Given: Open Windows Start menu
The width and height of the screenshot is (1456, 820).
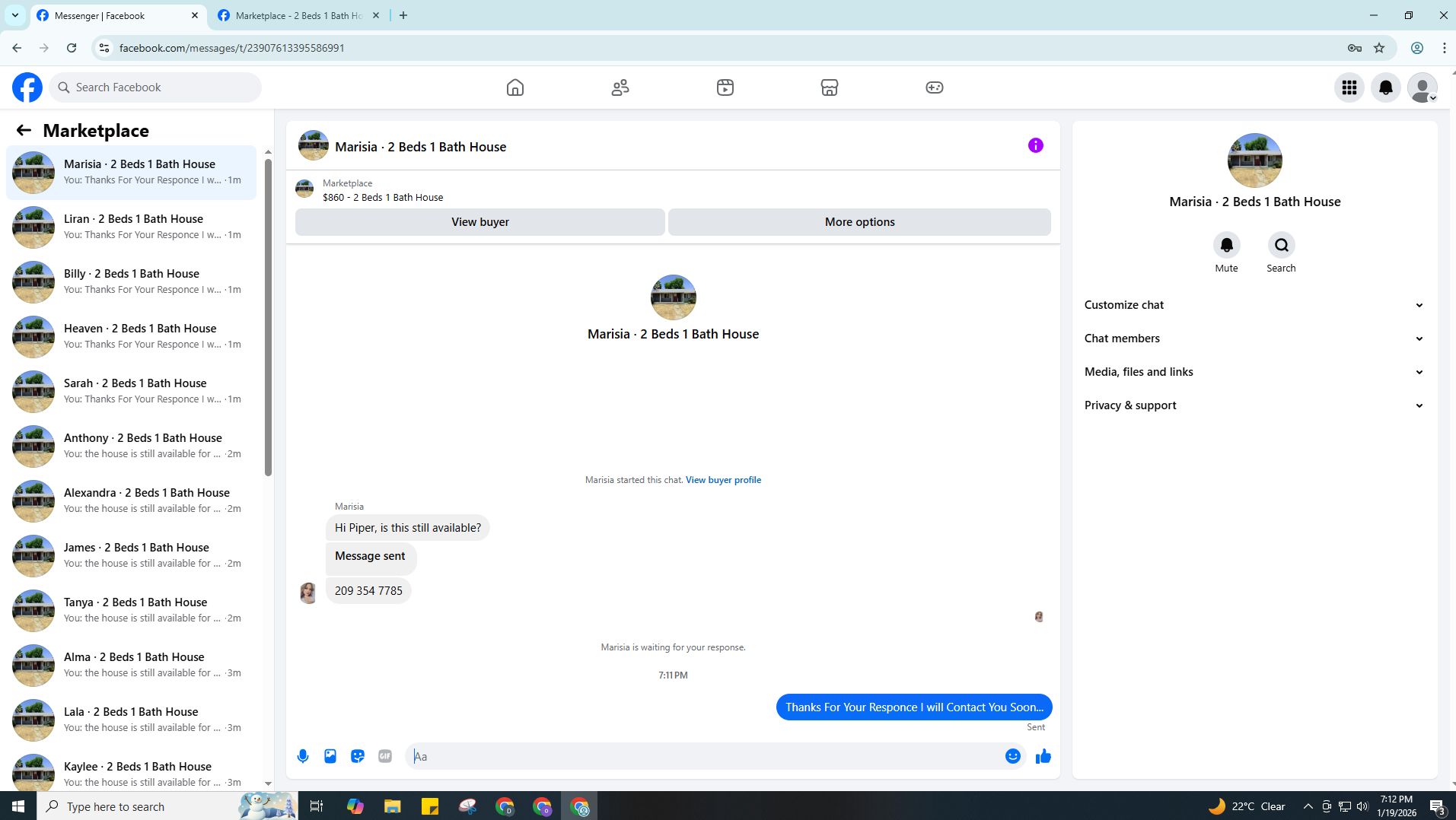Looking at the screenshot, I should click(x=18, y=806).
